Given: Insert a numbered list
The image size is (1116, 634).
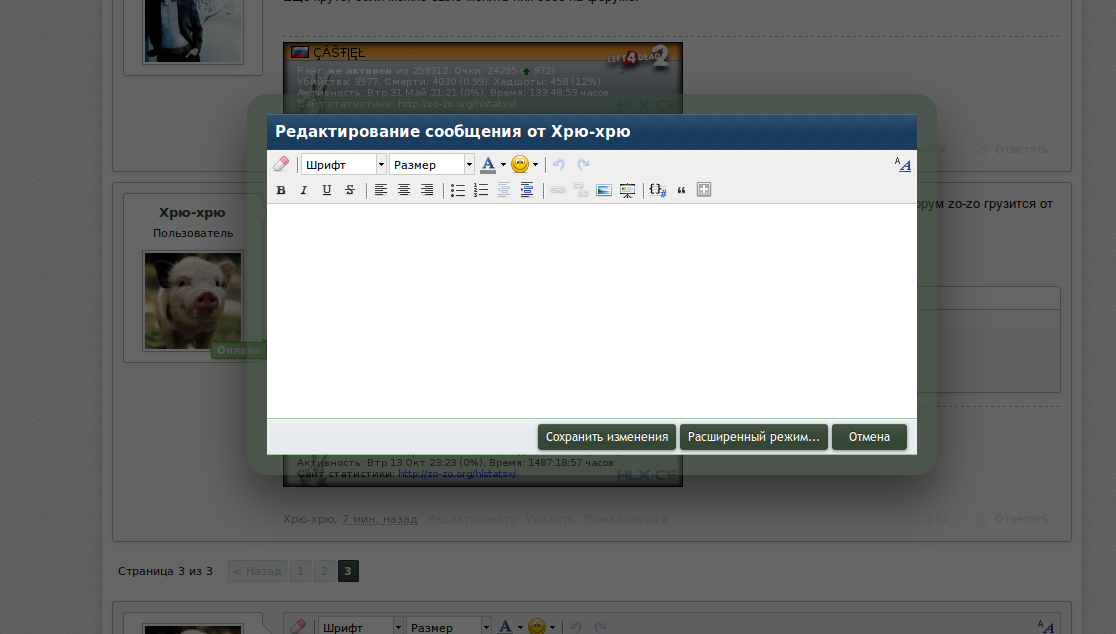Looking at the screenshot, I should (x=481, y=190).
